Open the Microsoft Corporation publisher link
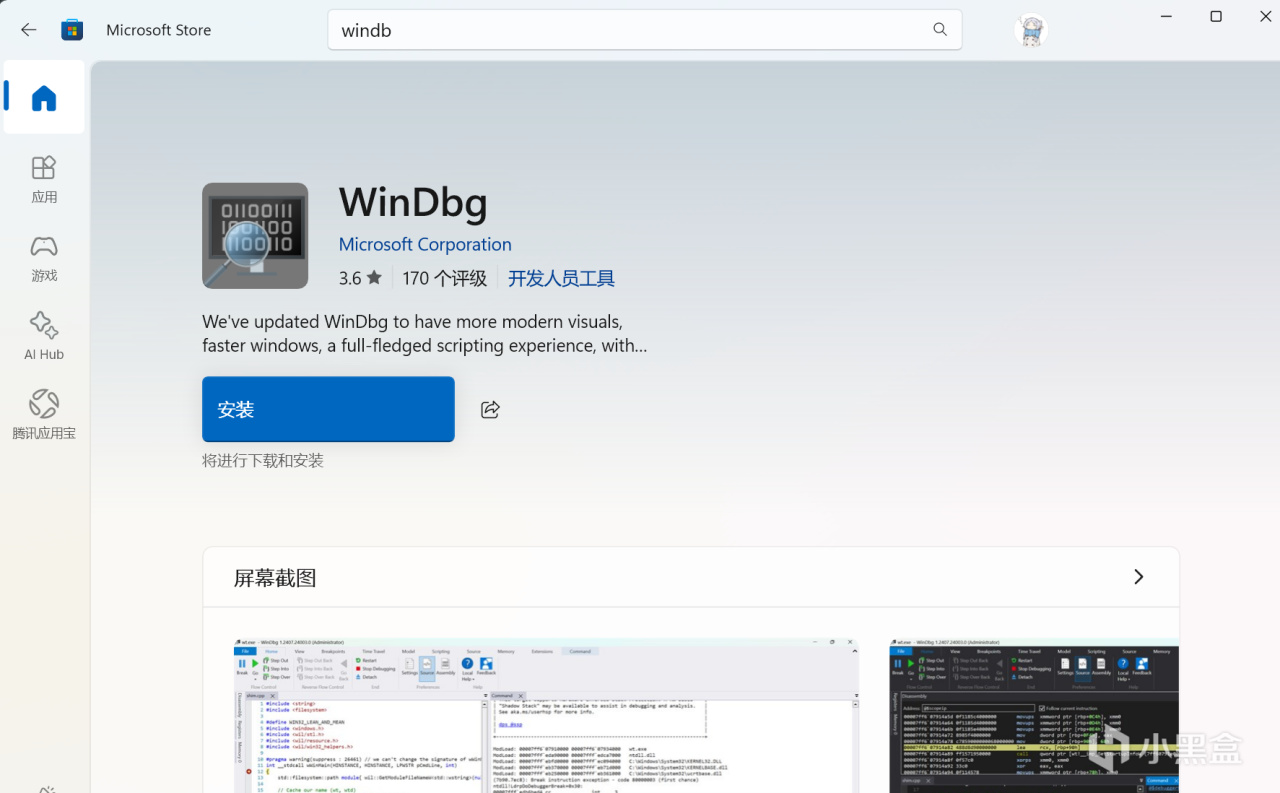 425,244
